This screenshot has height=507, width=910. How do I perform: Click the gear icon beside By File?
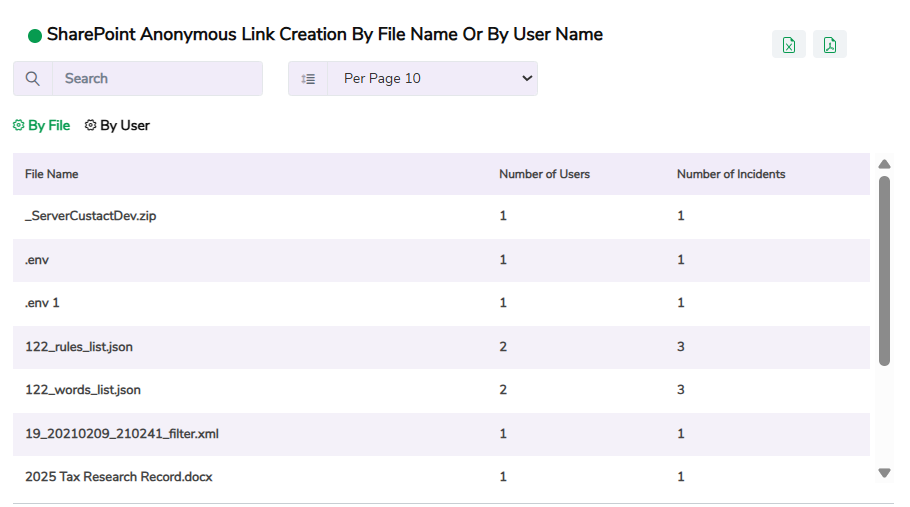(18, 126)
